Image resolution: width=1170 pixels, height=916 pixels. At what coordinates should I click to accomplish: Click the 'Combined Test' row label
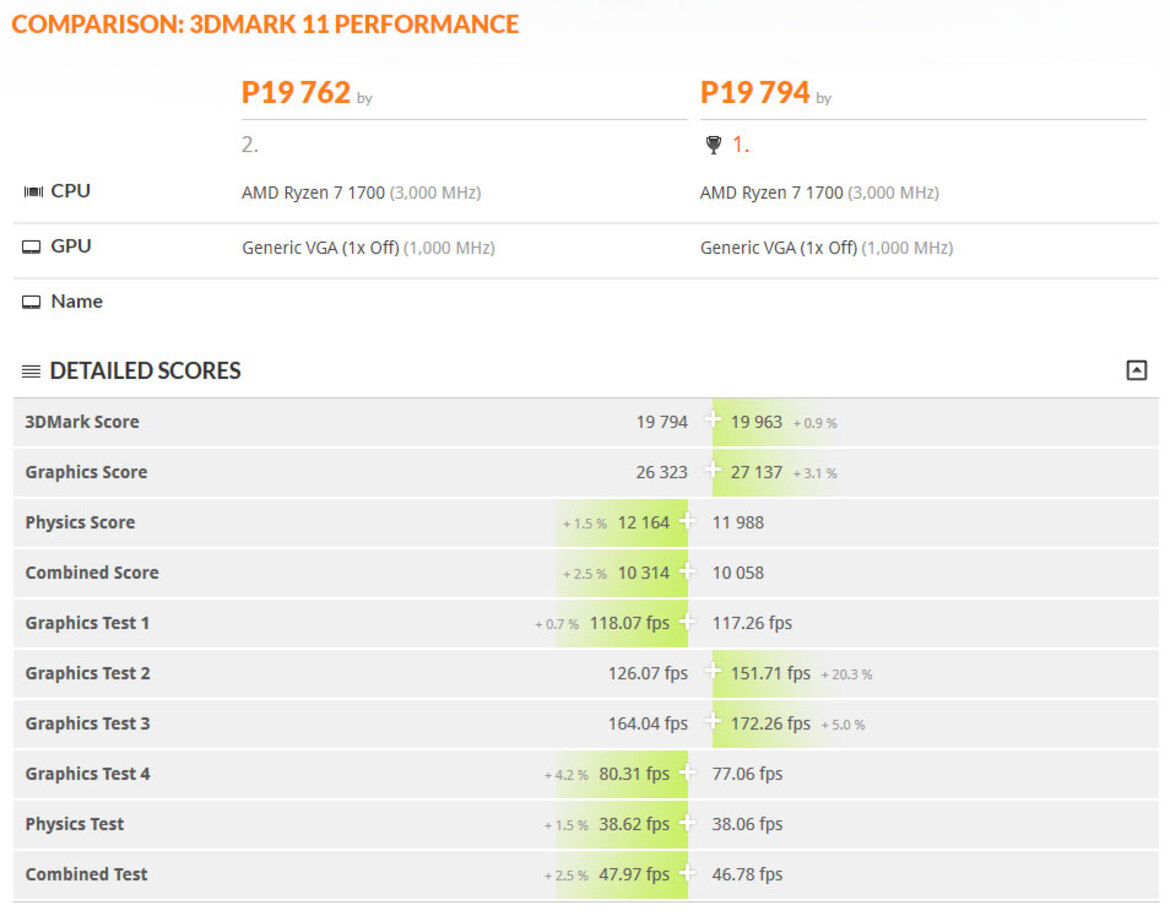(x=86, y=874)
